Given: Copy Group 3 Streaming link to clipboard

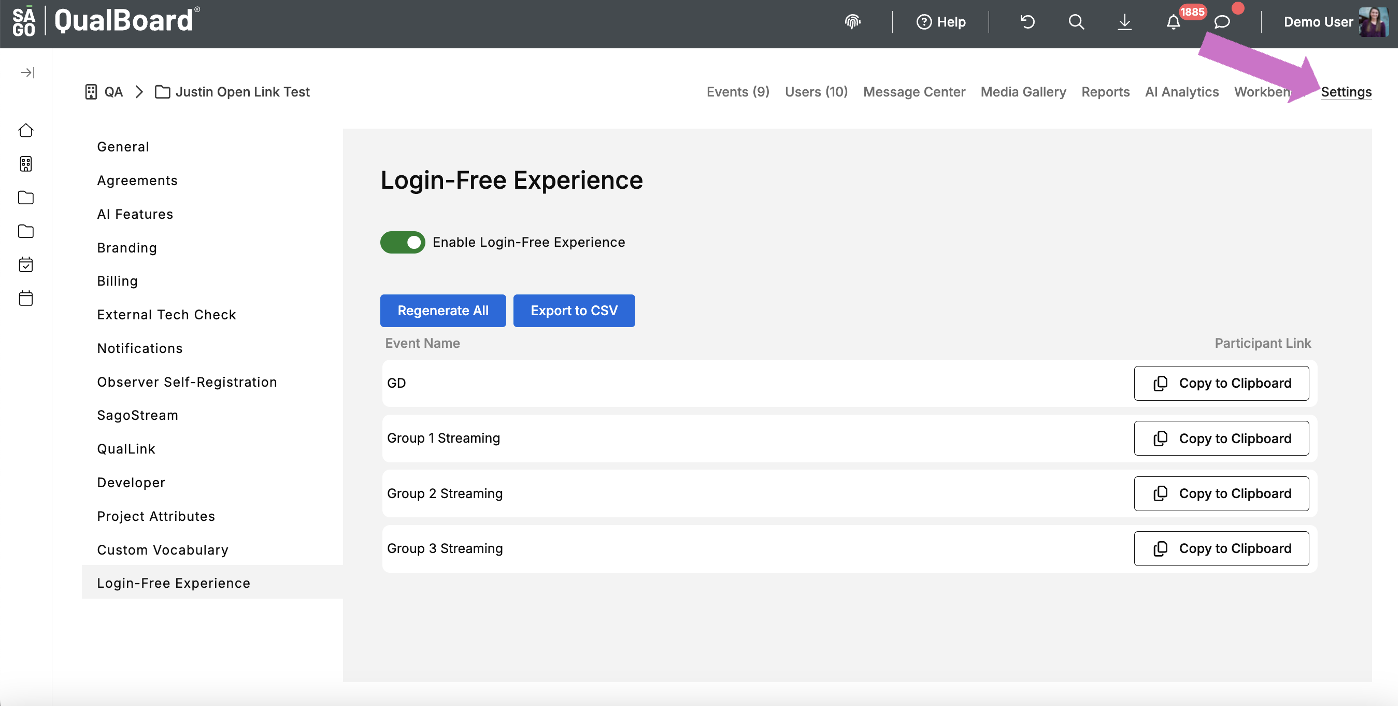Looking at the screenshot, I should tap(1221, 548).
